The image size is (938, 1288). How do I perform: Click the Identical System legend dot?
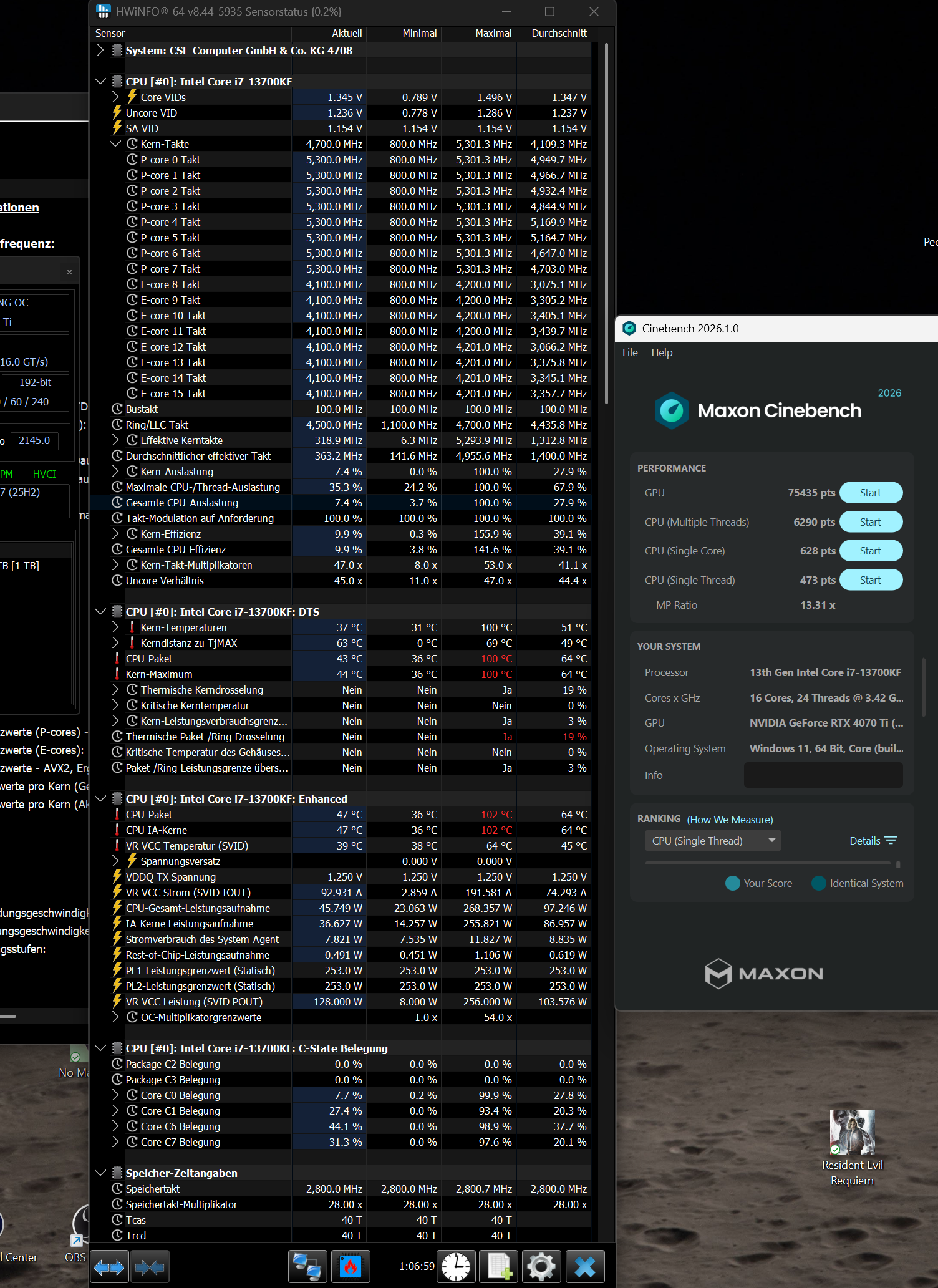click(x=819, y=883)
